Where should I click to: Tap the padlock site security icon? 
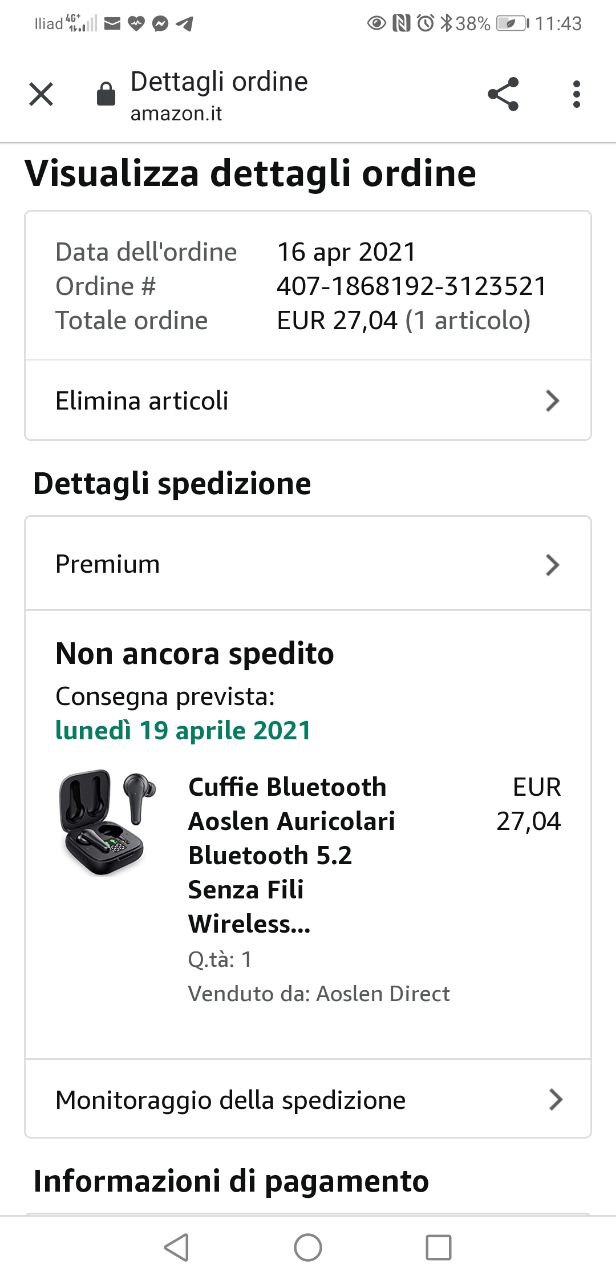(x=105, y=95)
